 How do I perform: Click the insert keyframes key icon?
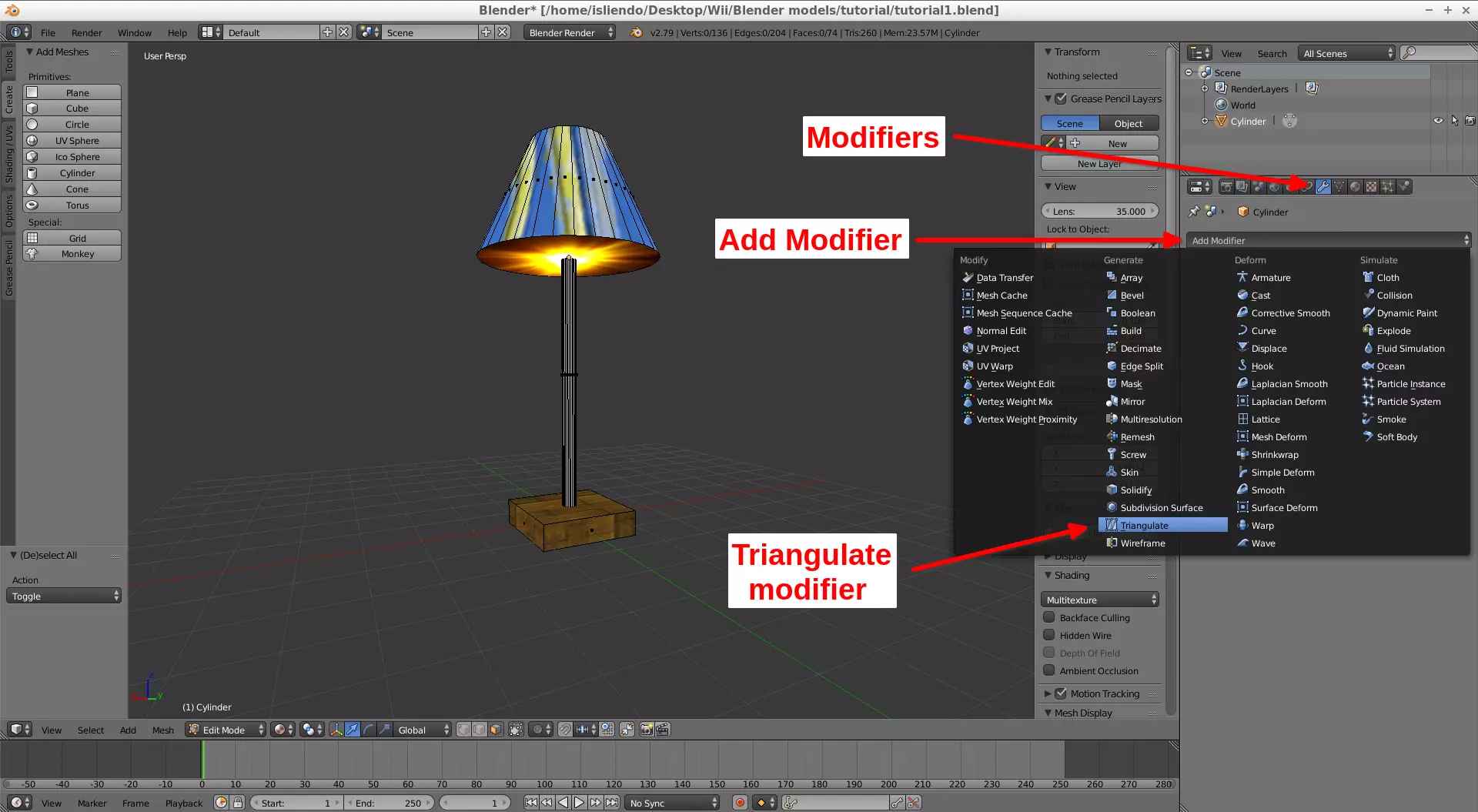coord(897,803)
